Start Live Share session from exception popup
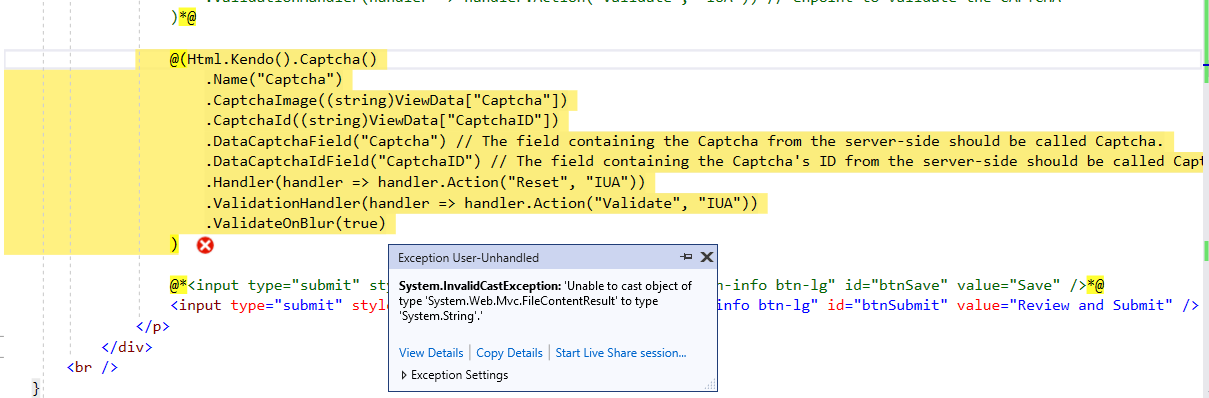 point(621,353)
